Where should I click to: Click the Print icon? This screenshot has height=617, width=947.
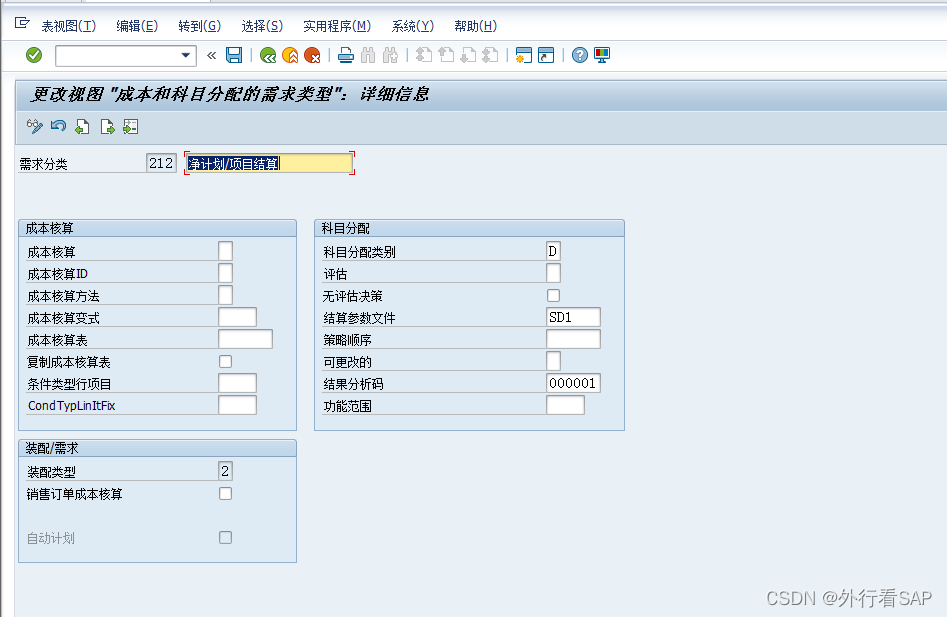point(345,56)
